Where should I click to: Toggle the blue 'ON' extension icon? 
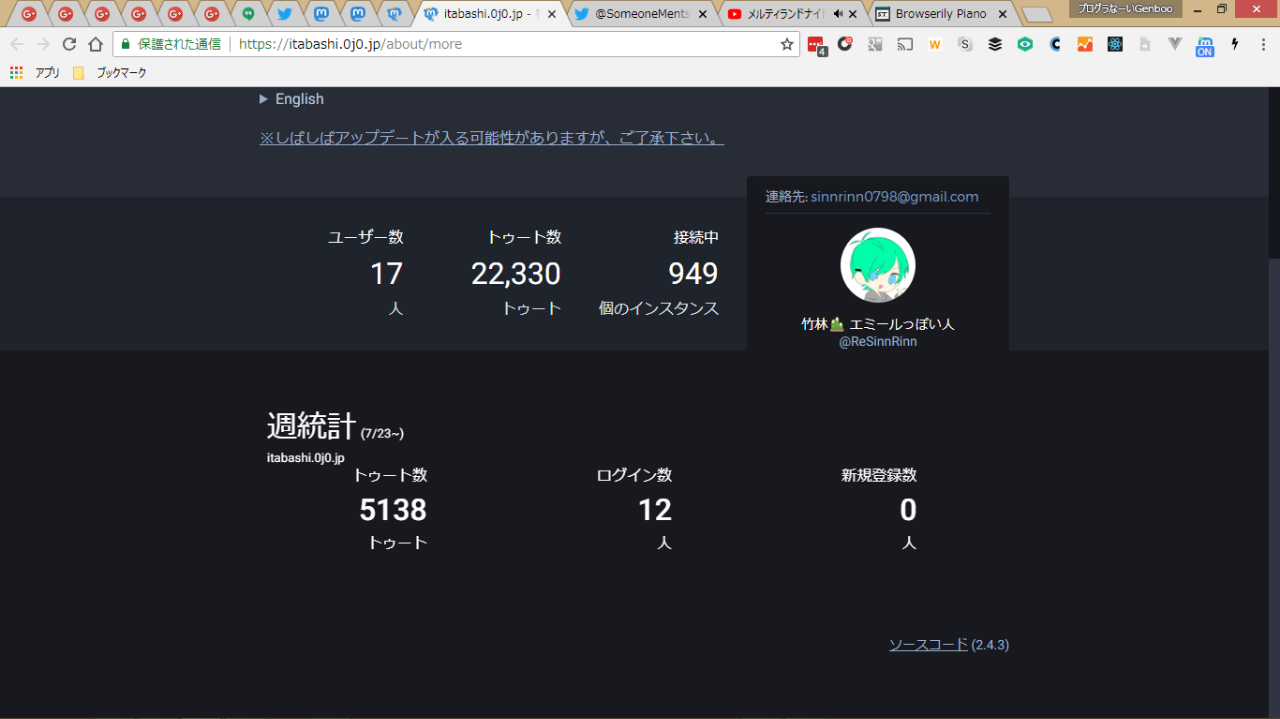[x=1205, y=45]
